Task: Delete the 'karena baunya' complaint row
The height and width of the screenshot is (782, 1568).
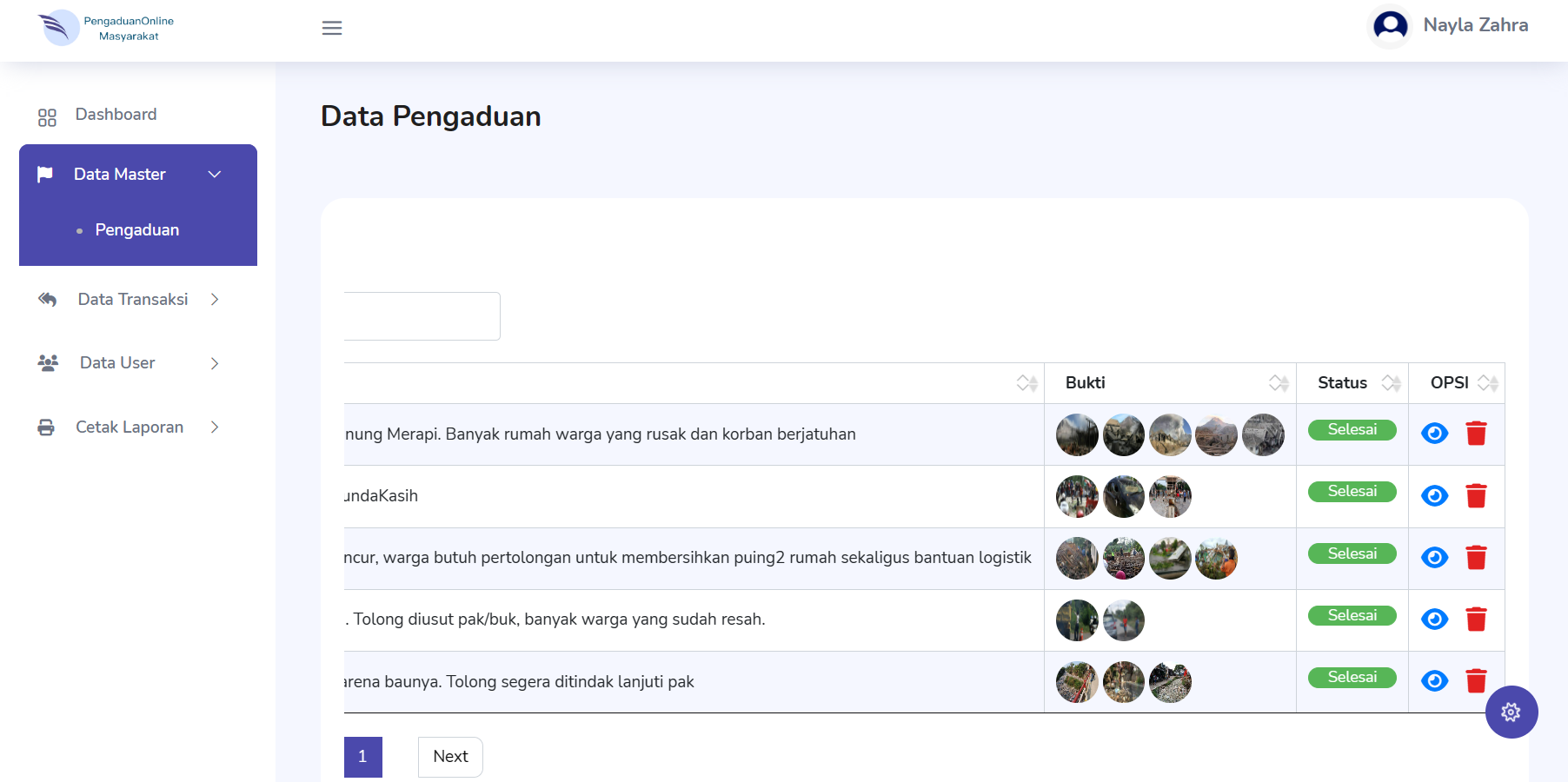Action: point(1476,680)
